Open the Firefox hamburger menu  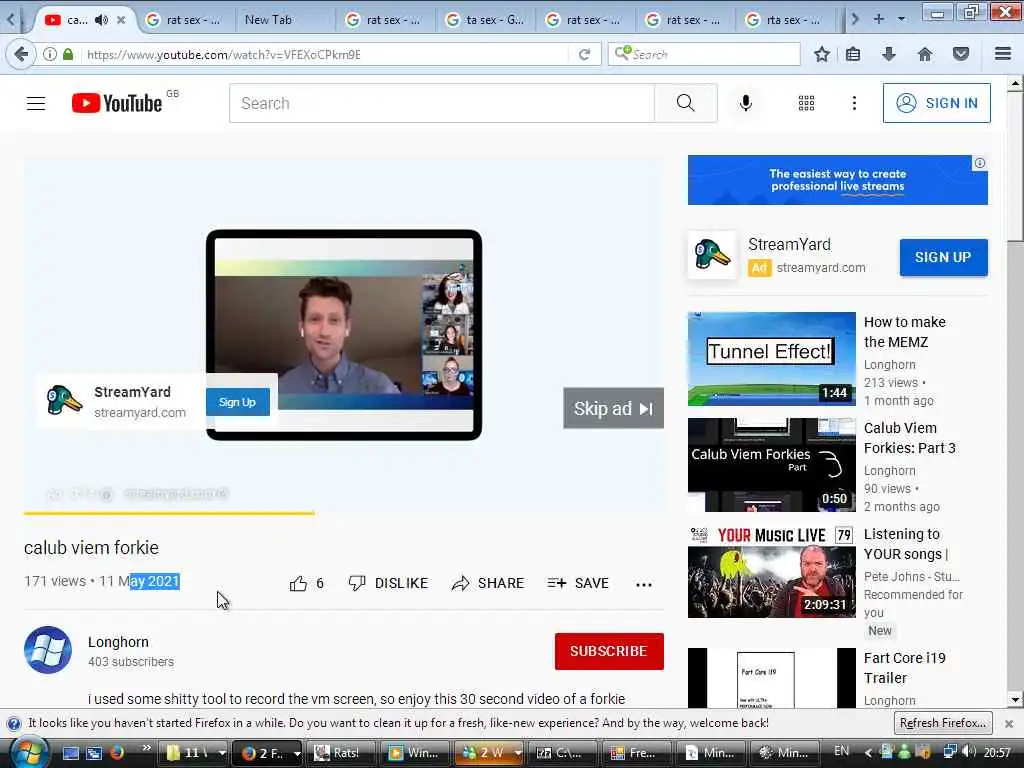[1003, 54]
